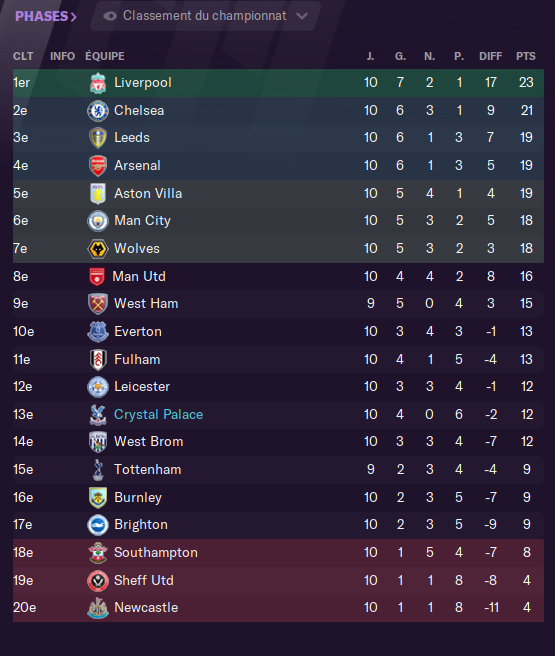
Task: Expand the Classement du championnat dropdown arrow
Action: click(x=302, y=16)
